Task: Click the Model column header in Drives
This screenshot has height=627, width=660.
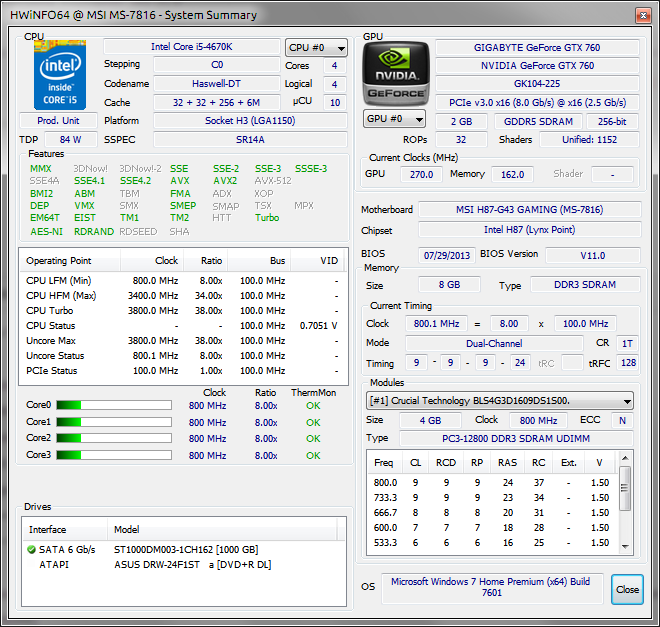Action: (x=127, y=529)
